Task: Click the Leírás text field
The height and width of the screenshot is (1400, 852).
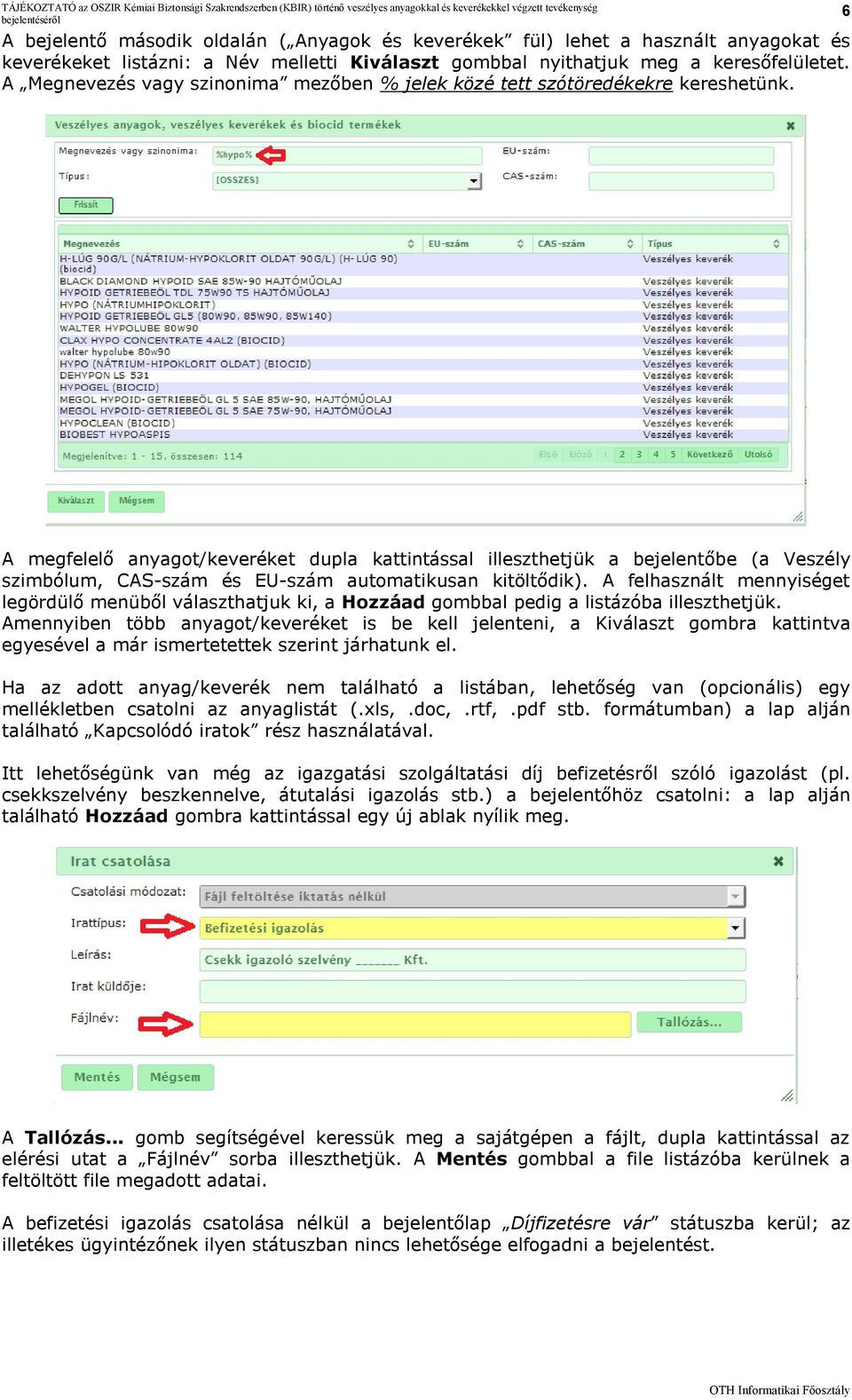Action: [x=472, y=960]
